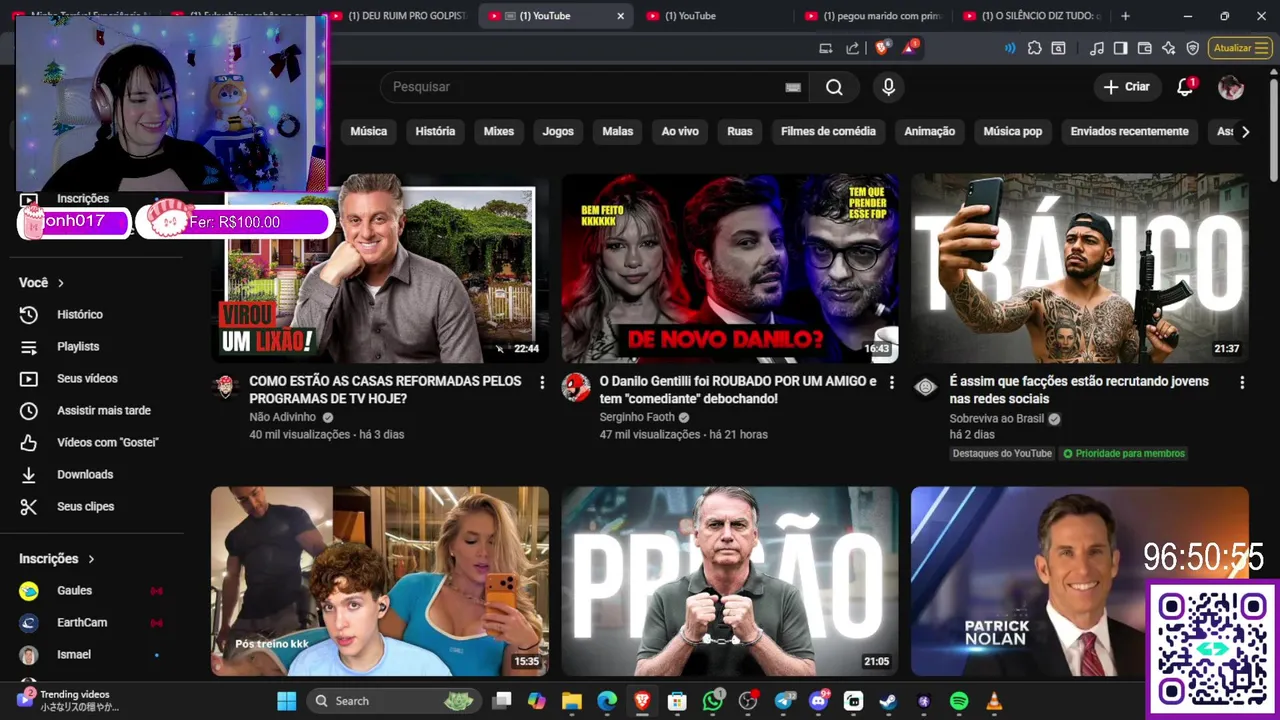Screen dimensions: 1280x720
Task: Open the Brave Wallet icon
Action: (1145, 48)
